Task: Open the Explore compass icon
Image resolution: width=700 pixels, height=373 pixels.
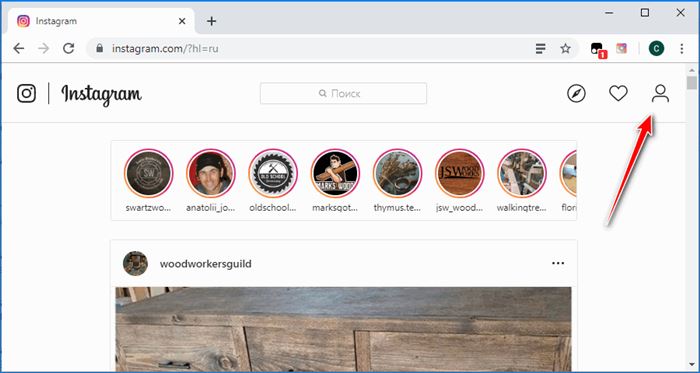Action: pyautogui.click(x=576, y=94)
